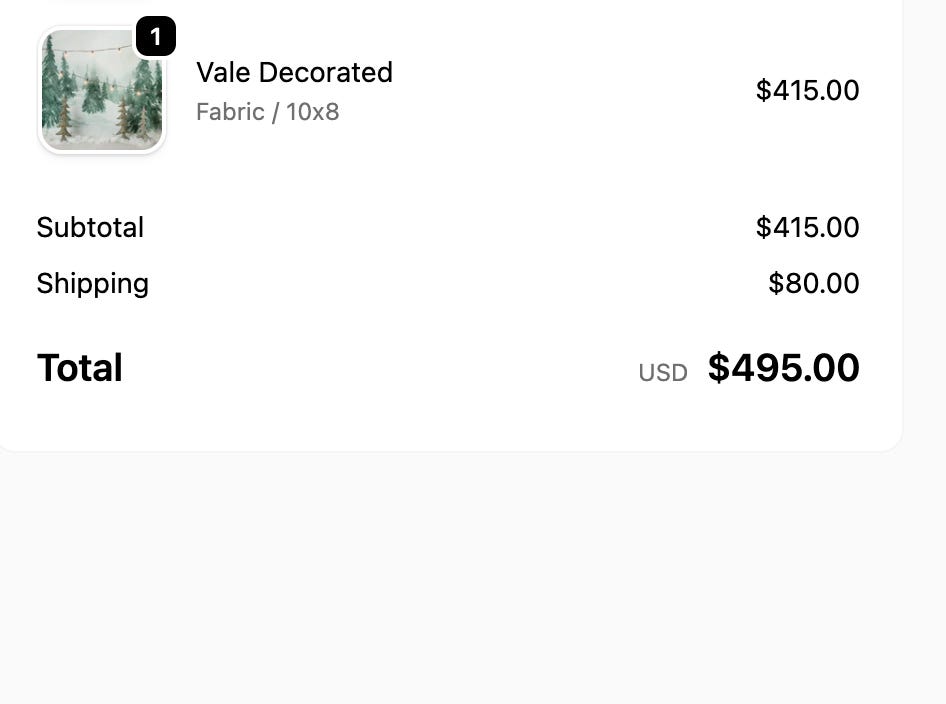Image resolution: width=946 pixels, height=704 pixels.
Task: Click the word Fabric in variant line
Action: (x=230, y=112)
